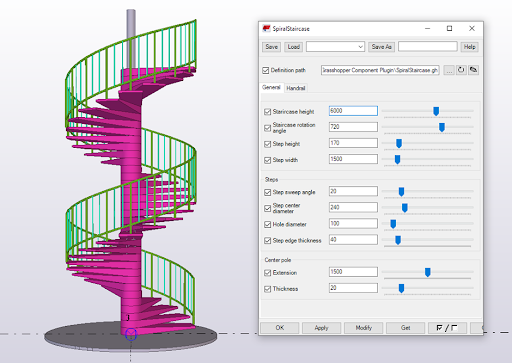Click the Save As name text field

click(428, 47)
